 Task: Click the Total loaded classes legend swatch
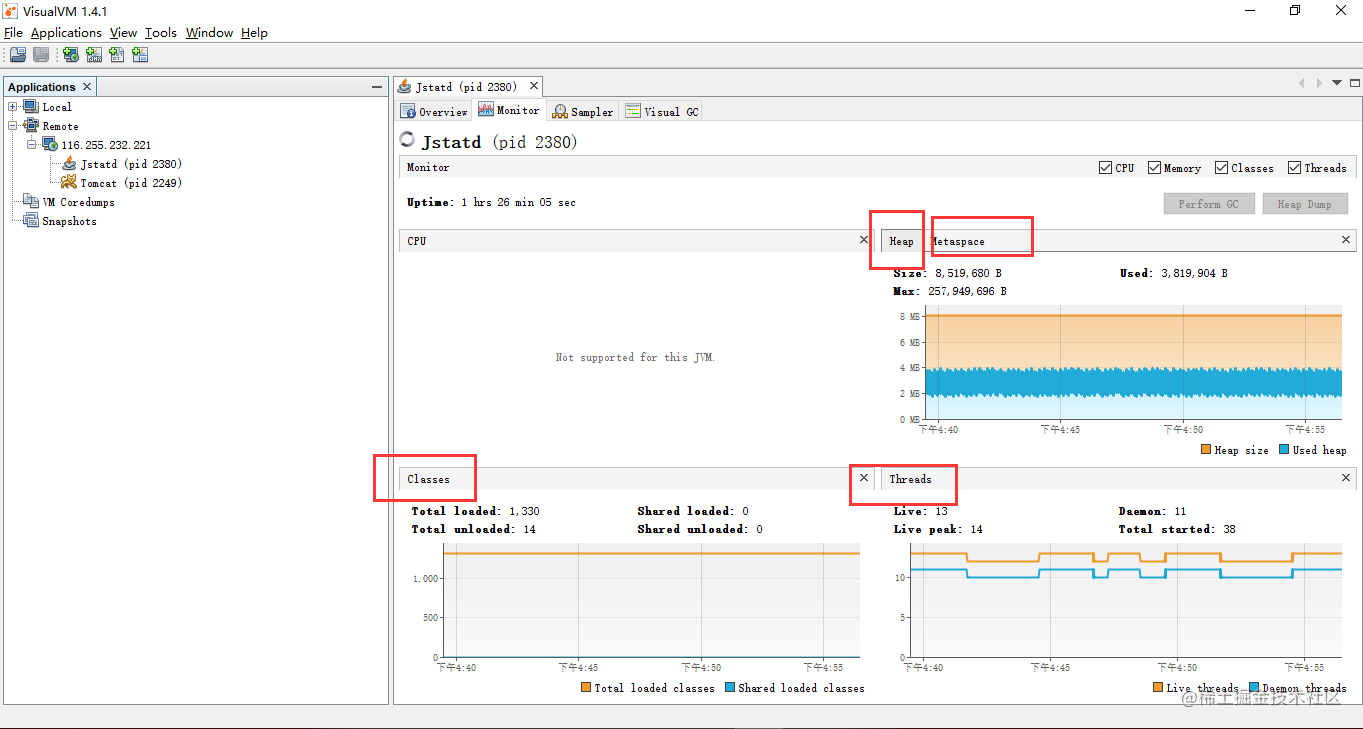586,687
